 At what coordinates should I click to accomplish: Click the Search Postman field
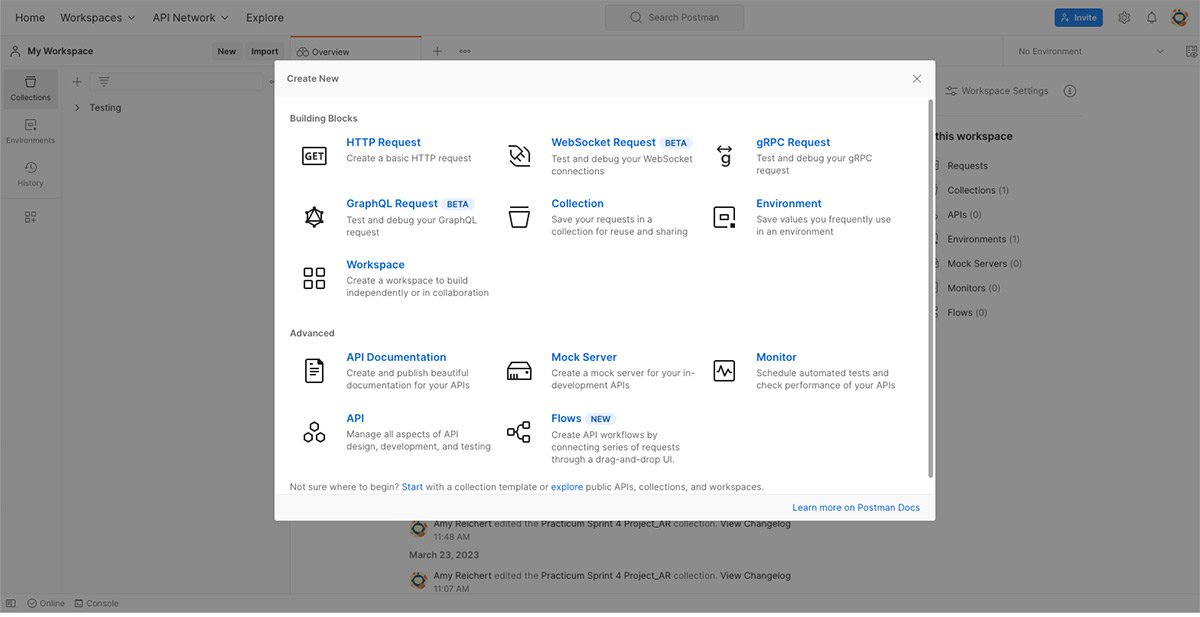tap(675, 18)
